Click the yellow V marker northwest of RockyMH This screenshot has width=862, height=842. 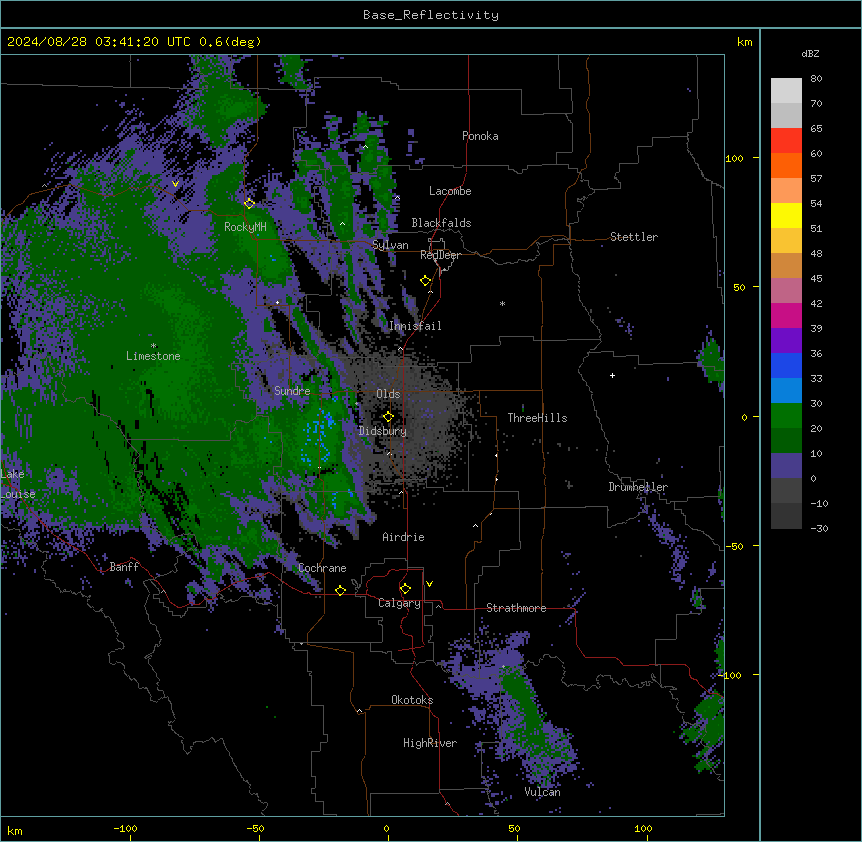tap(175, 184)
